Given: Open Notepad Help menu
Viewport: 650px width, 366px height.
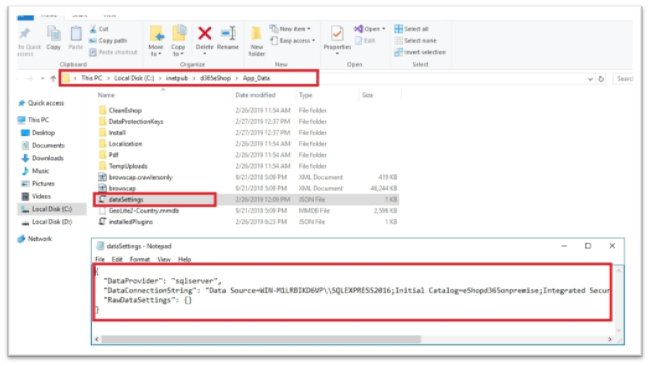Looking at the screenshot, I should point(184,259).
